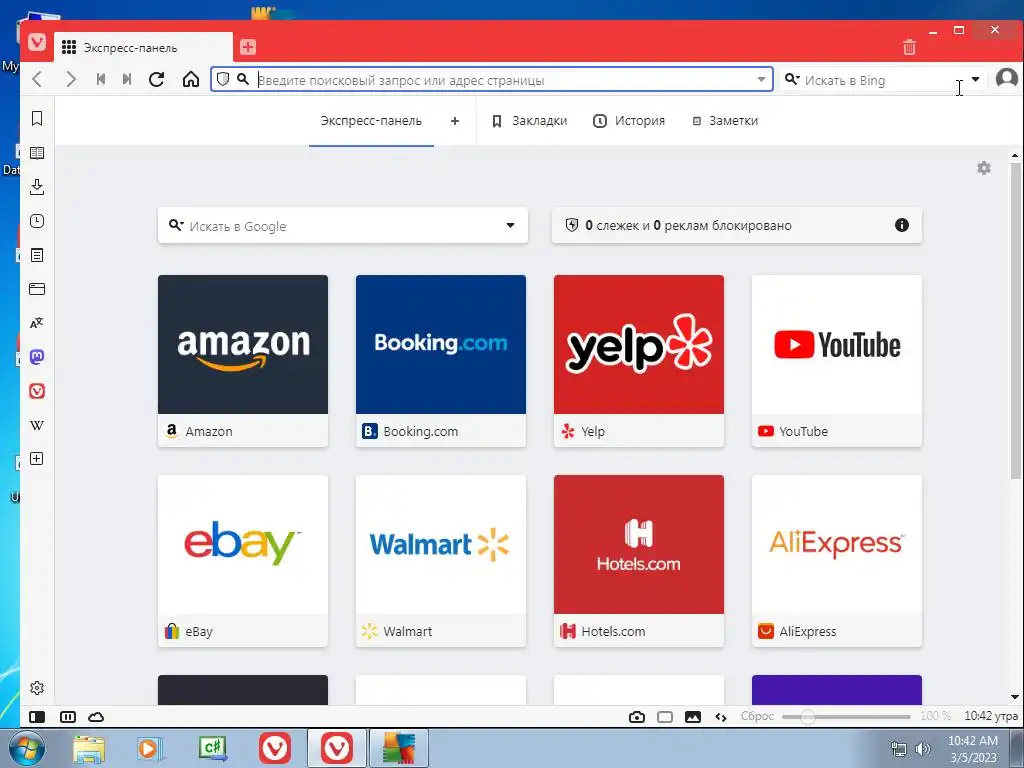
Task: Reload the current page
Action: tap(156, 80)
